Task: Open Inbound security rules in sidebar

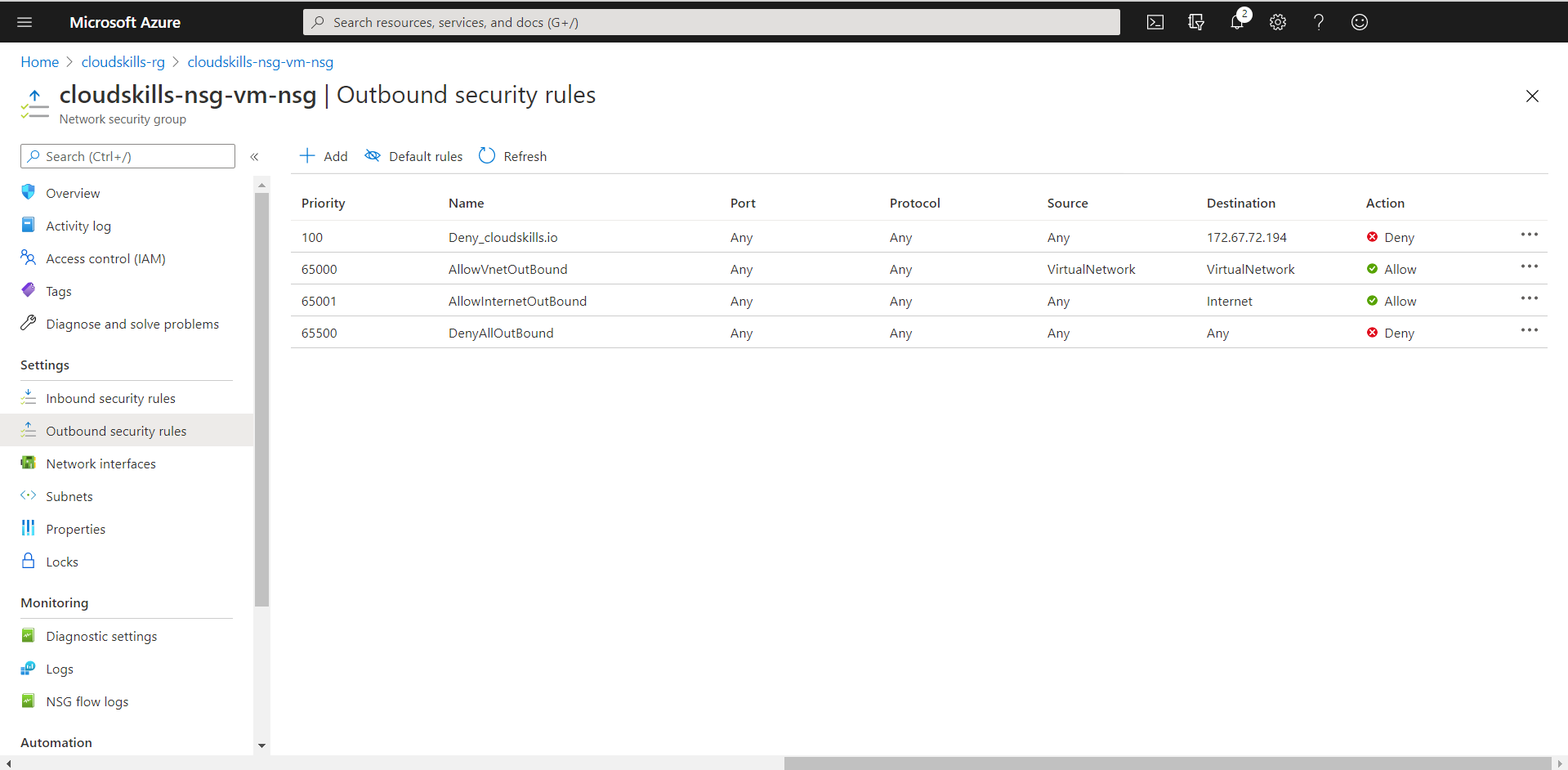Action: 110,398
